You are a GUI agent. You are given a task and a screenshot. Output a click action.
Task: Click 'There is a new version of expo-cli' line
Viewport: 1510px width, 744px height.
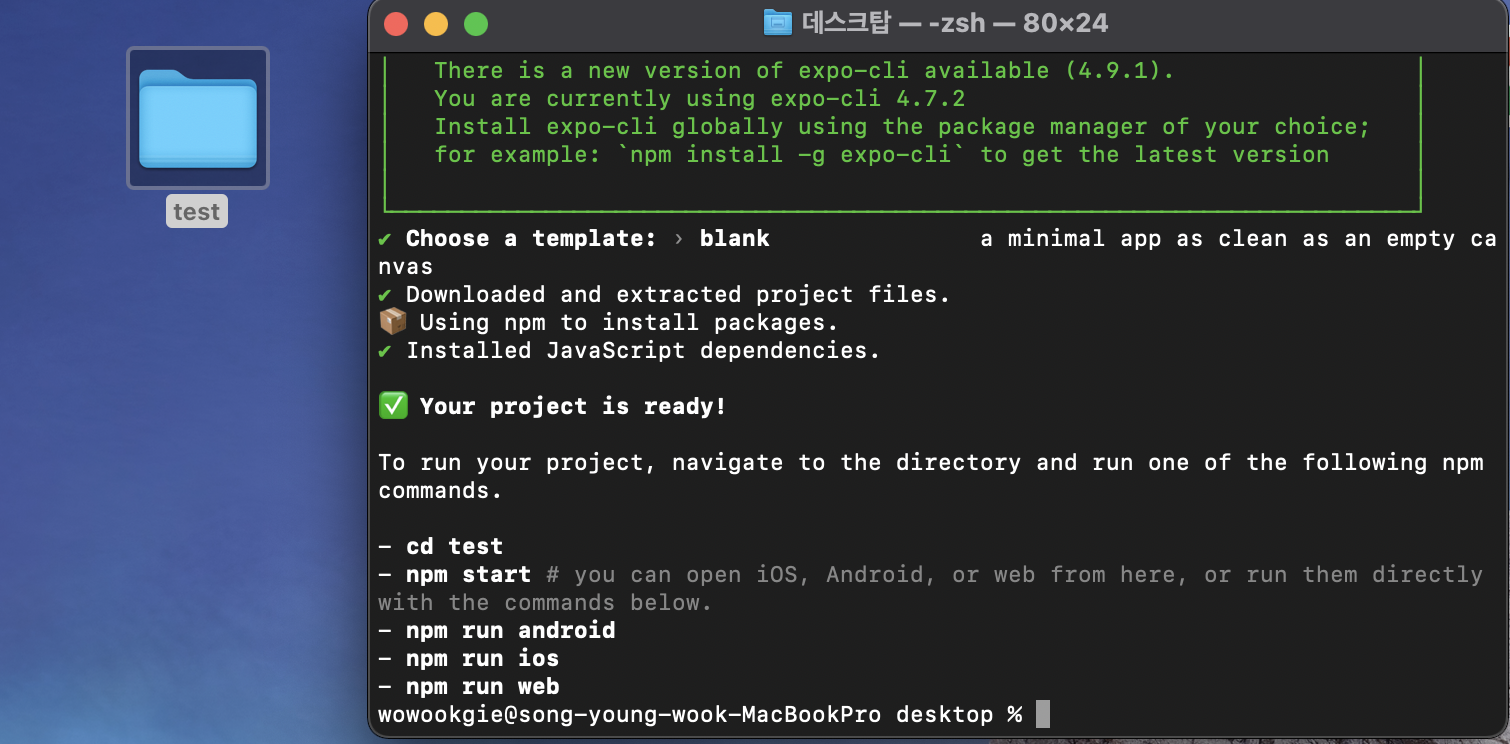tap(804, 70)
